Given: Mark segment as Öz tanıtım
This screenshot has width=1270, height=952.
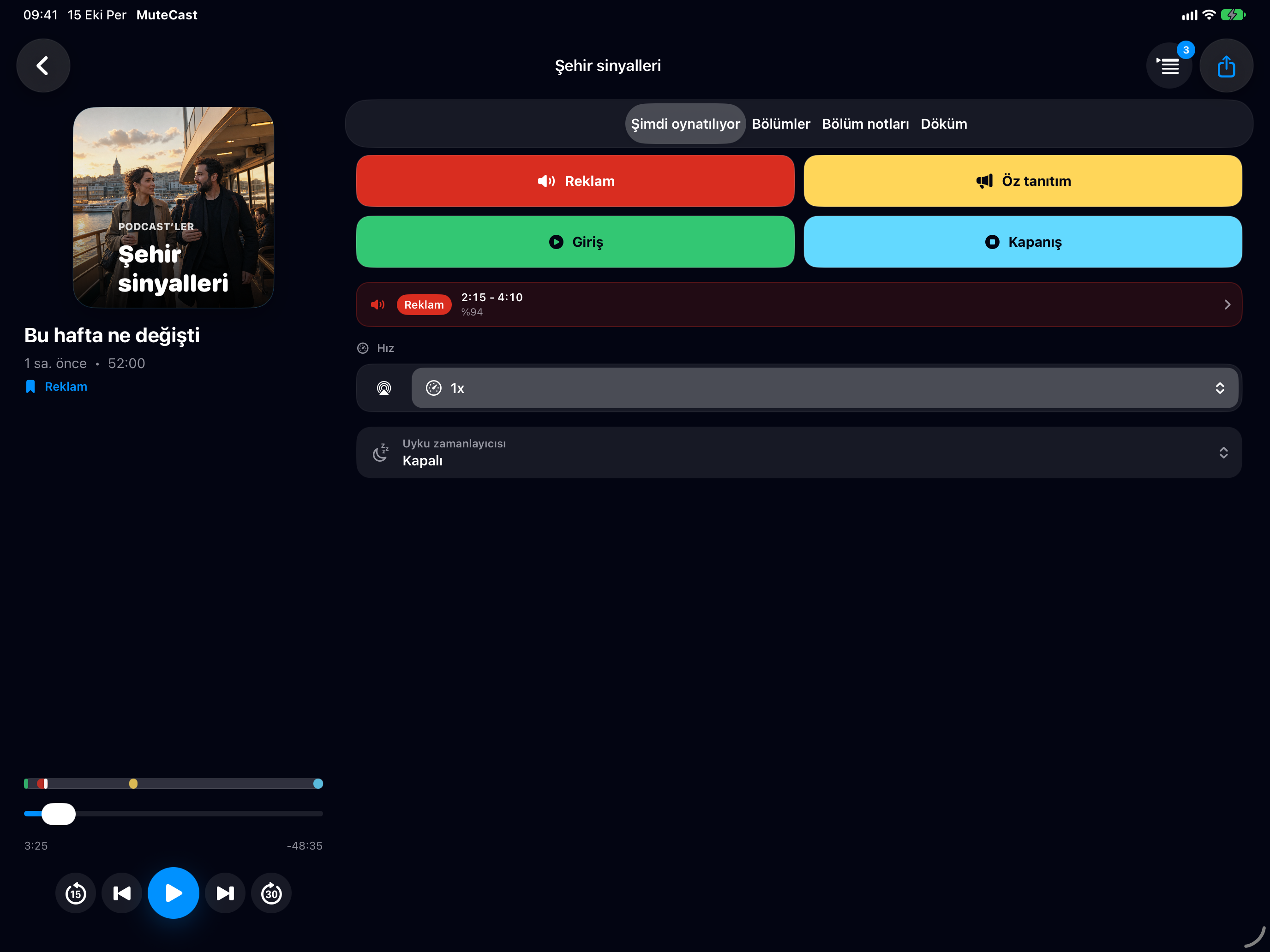Looking at the screenshot, I should point(1023,181).
